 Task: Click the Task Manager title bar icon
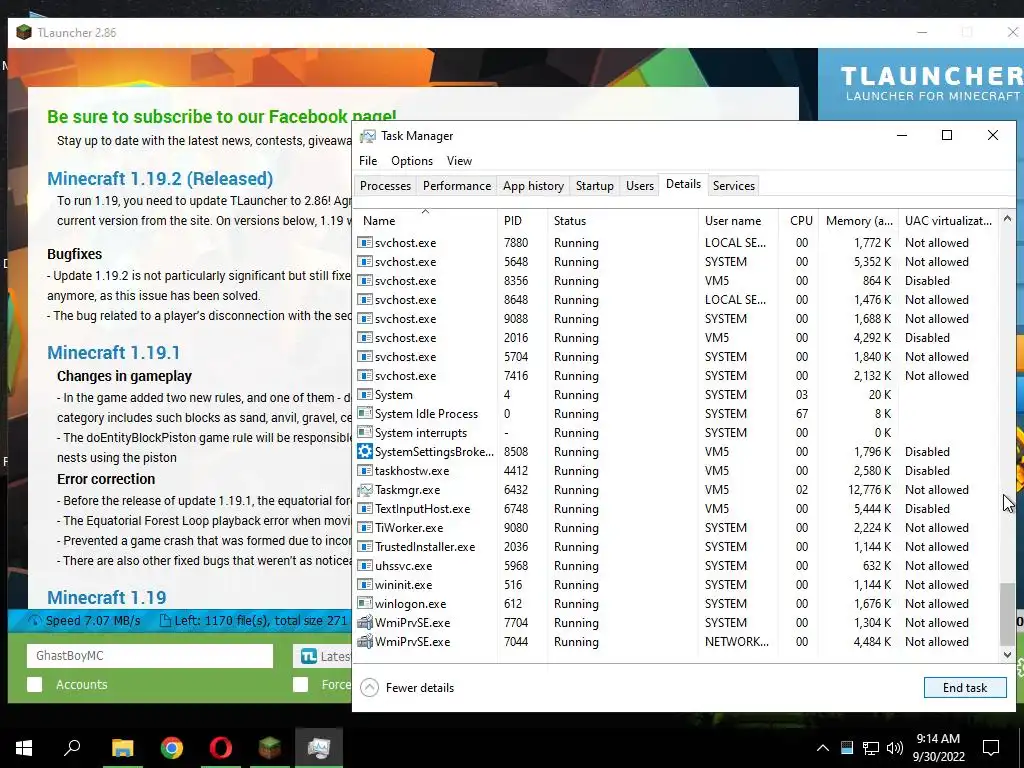(x=368, y=136)
